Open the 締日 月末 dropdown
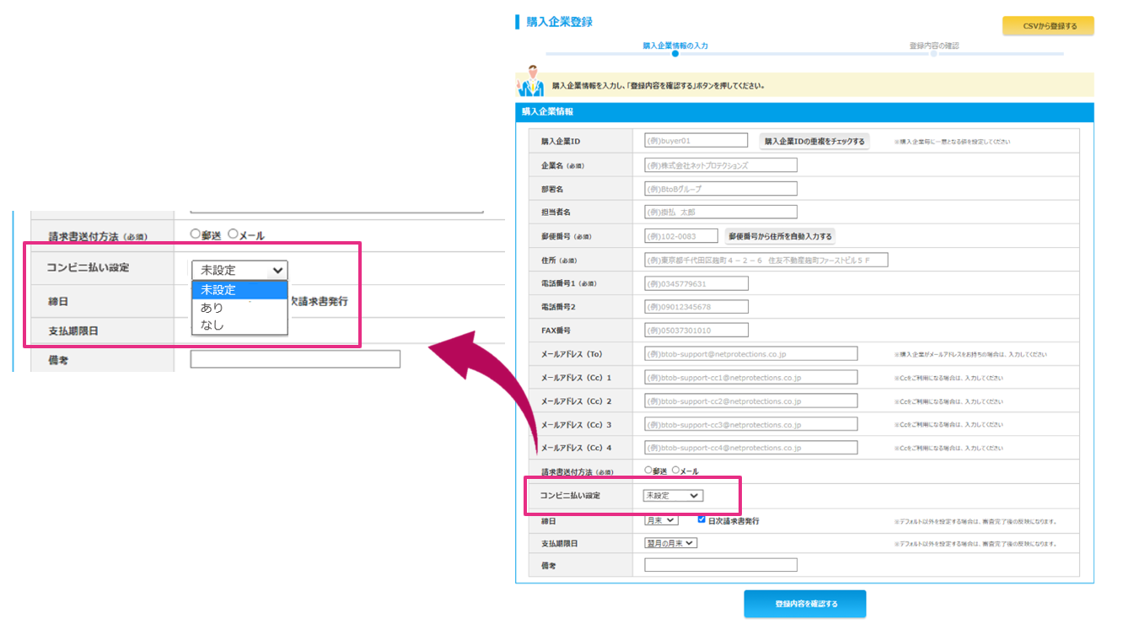The height and width of the screenshot is (624, 1123). click(x=660, y=520)
